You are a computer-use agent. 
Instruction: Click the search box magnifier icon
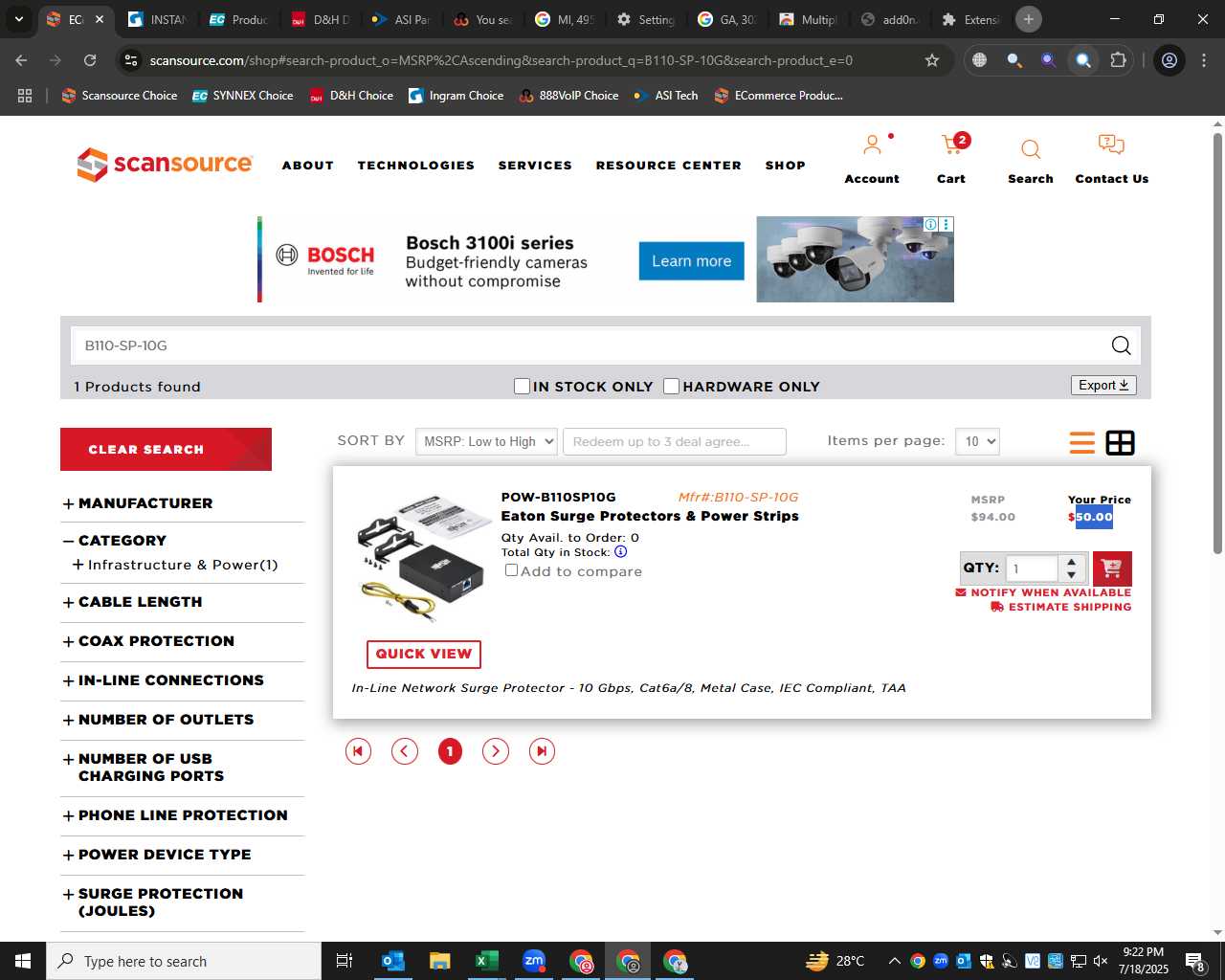click(1121, 345)
